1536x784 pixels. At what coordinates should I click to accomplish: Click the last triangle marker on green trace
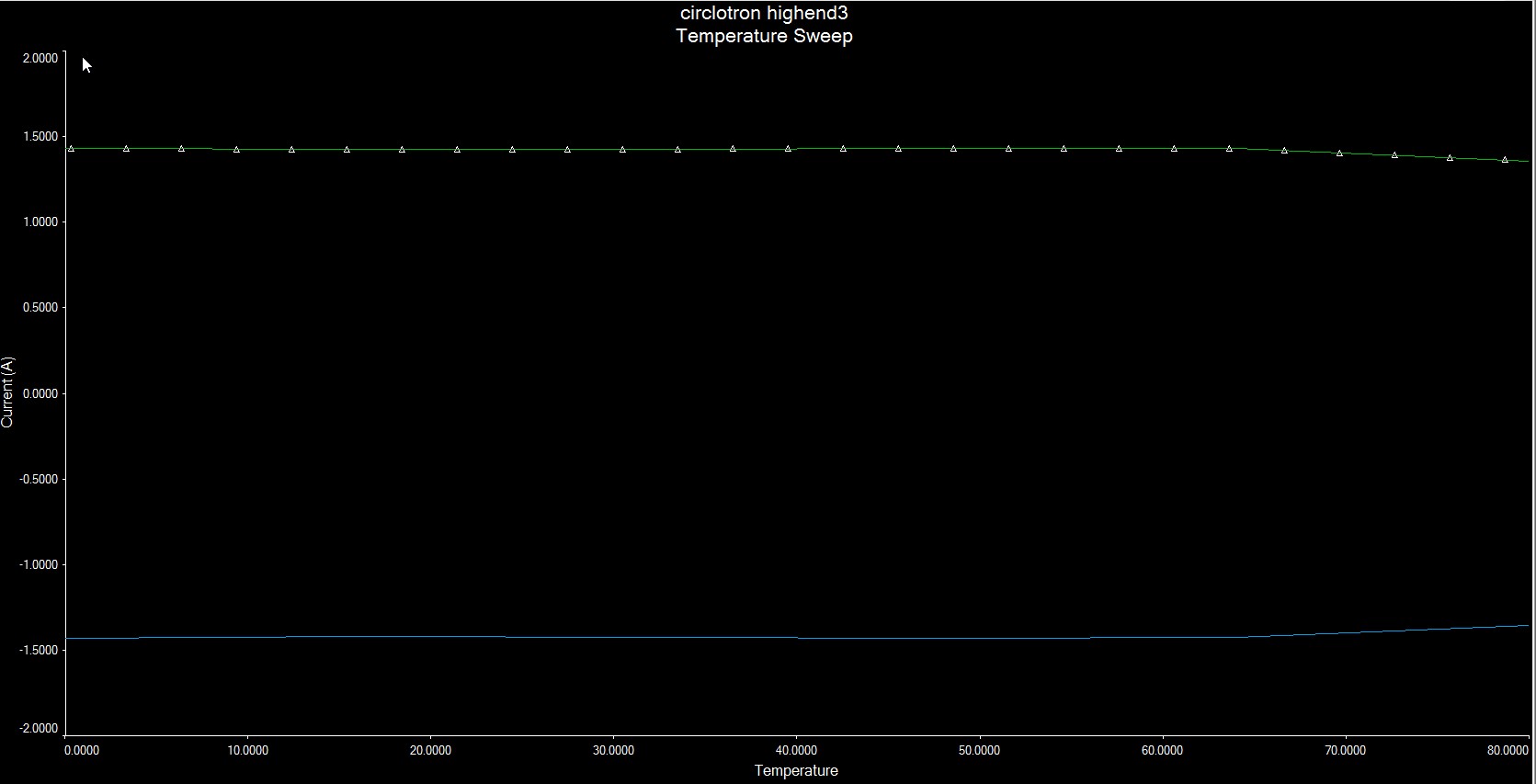coord(1505,160)
